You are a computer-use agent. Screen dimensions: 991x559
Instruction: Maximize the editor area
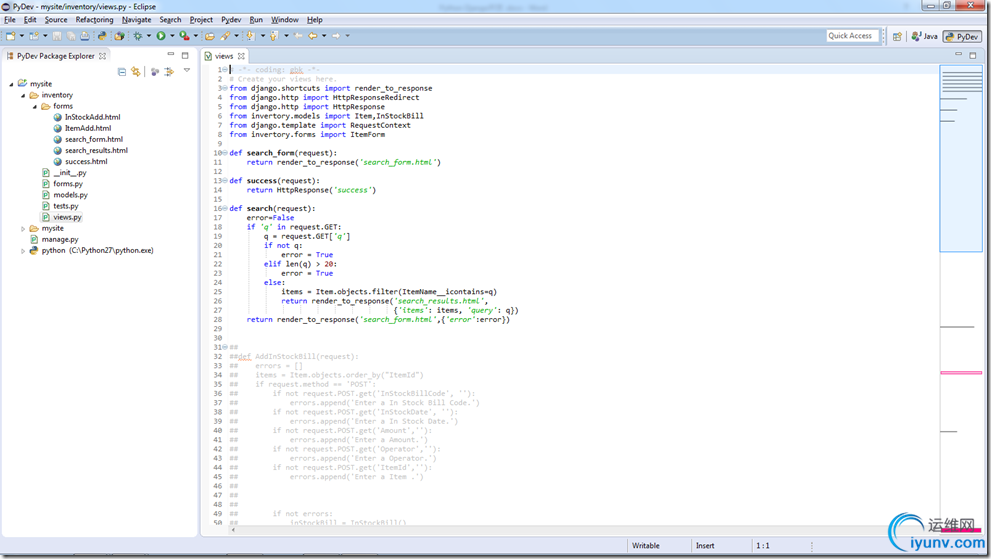[973, 55]
